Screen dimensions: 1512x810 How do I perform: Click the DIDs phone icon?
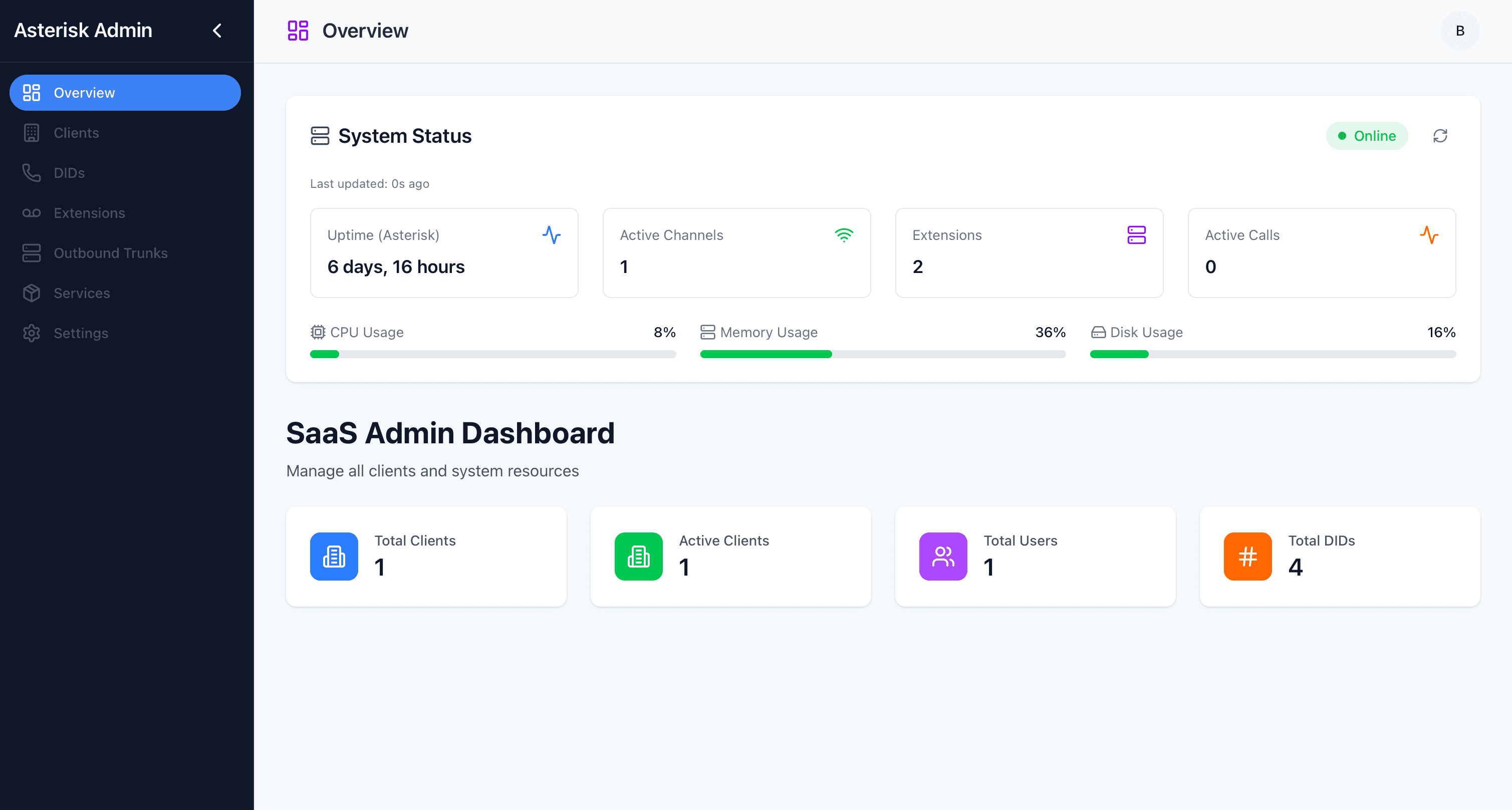pyautogui.click(x=31, y=173)
